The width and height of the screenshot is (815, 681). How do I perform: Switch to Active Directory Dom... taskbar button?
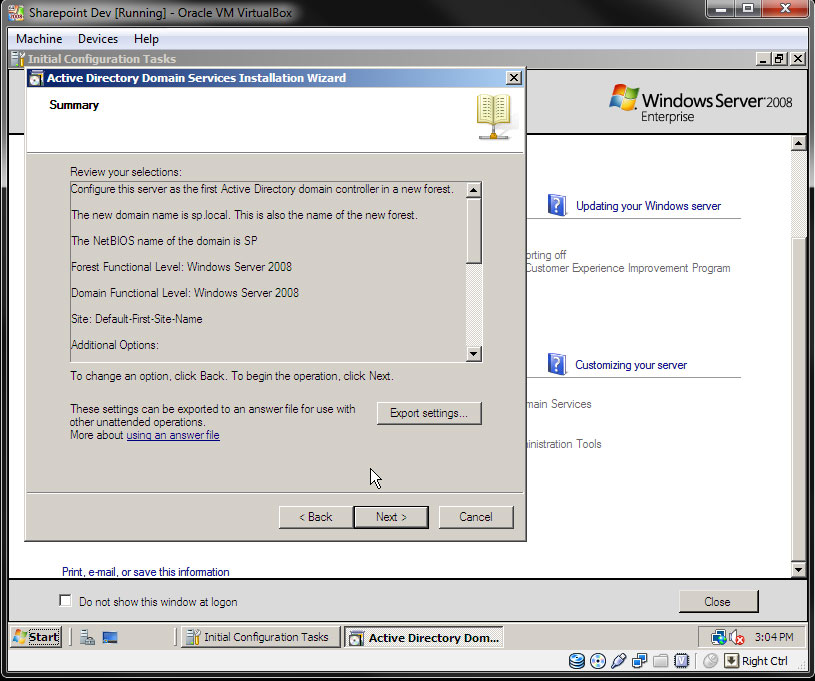(x=424, y=637)
